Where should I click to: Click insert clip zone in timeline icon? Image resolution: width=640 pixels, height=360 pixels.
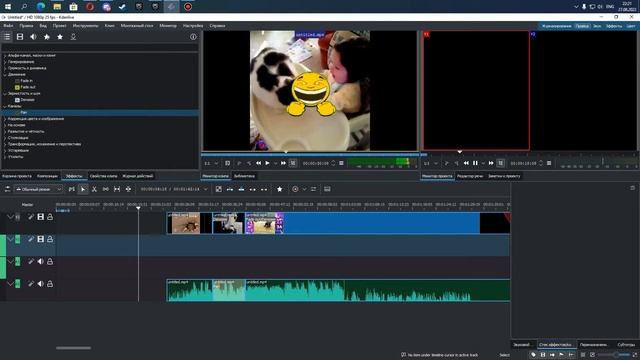tap(230, 189)
